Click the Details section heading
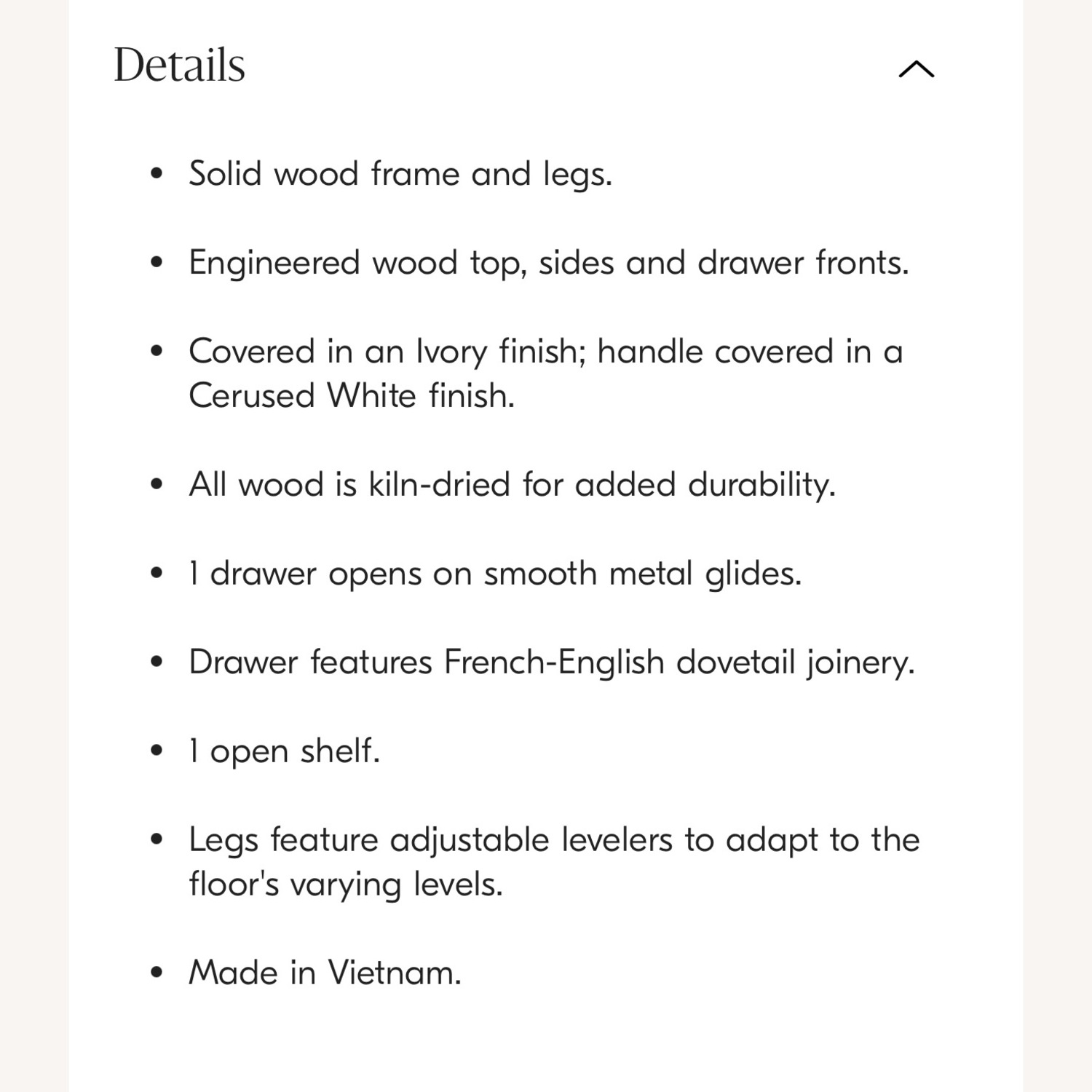 pos(180,66)
